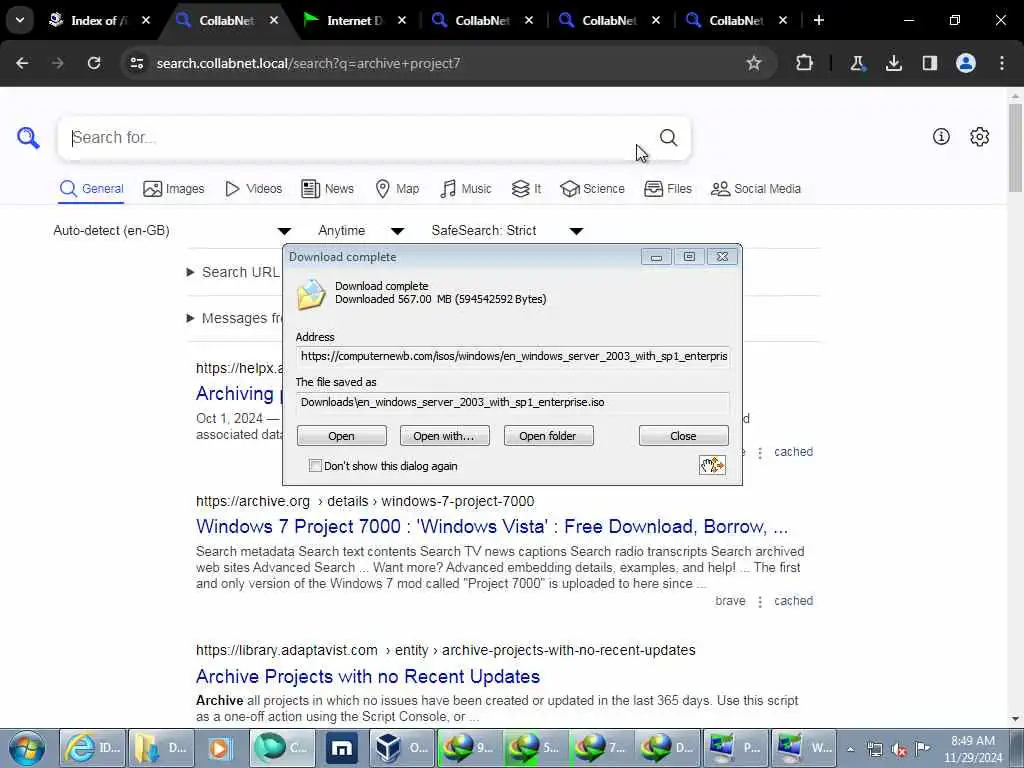Screen dimensions: 1024x768
Task: Click the muted volume tray icon
Action: [x=899, y=749]
